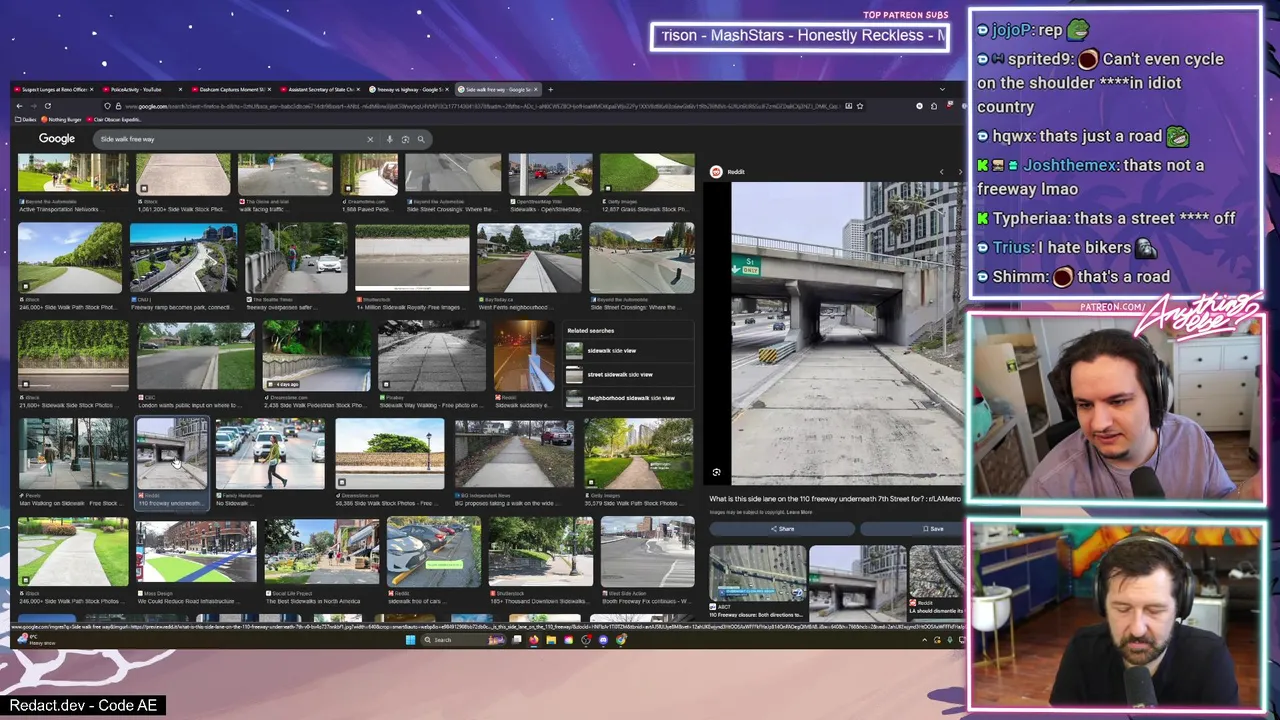Close the 'Side walk free way' tab
Screen dimensions: 1280x720
[x=536, y=90]
